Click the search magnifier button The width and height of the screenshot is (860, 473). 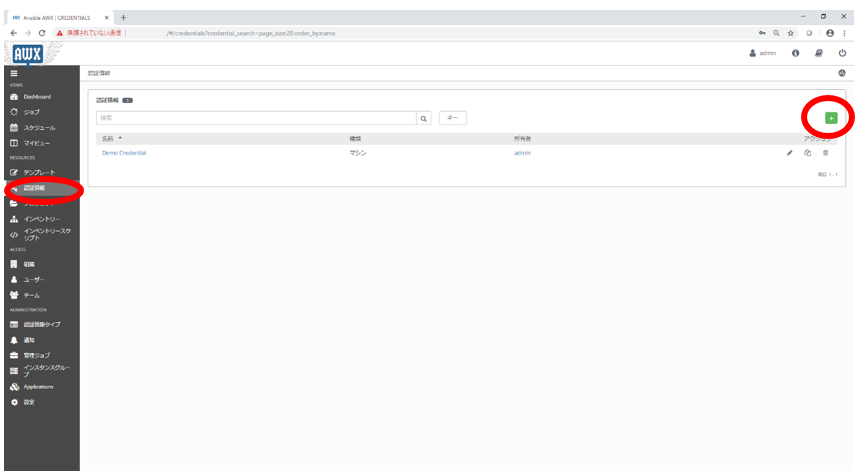pyautogui.click(x=424, y=118)
